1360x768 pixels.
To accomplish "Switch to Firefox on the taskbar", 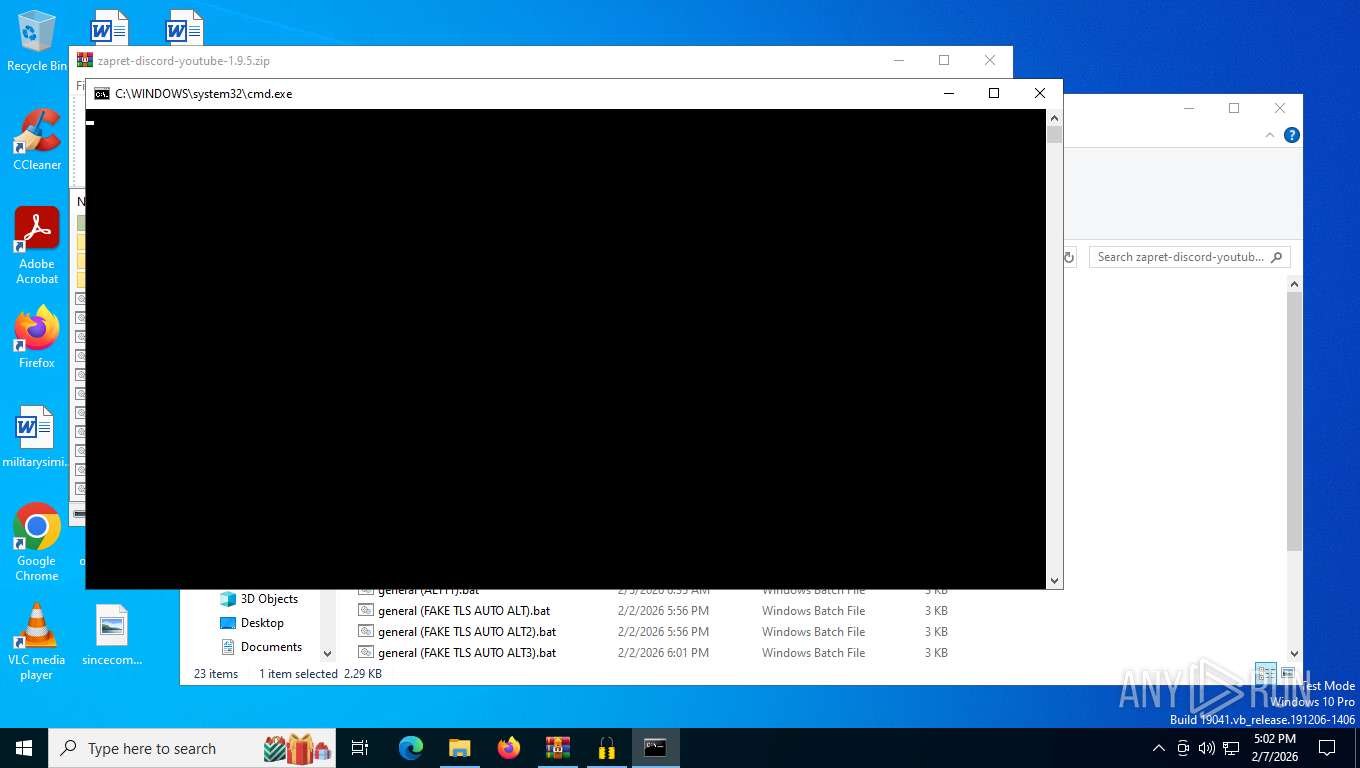I will [509, 748].
